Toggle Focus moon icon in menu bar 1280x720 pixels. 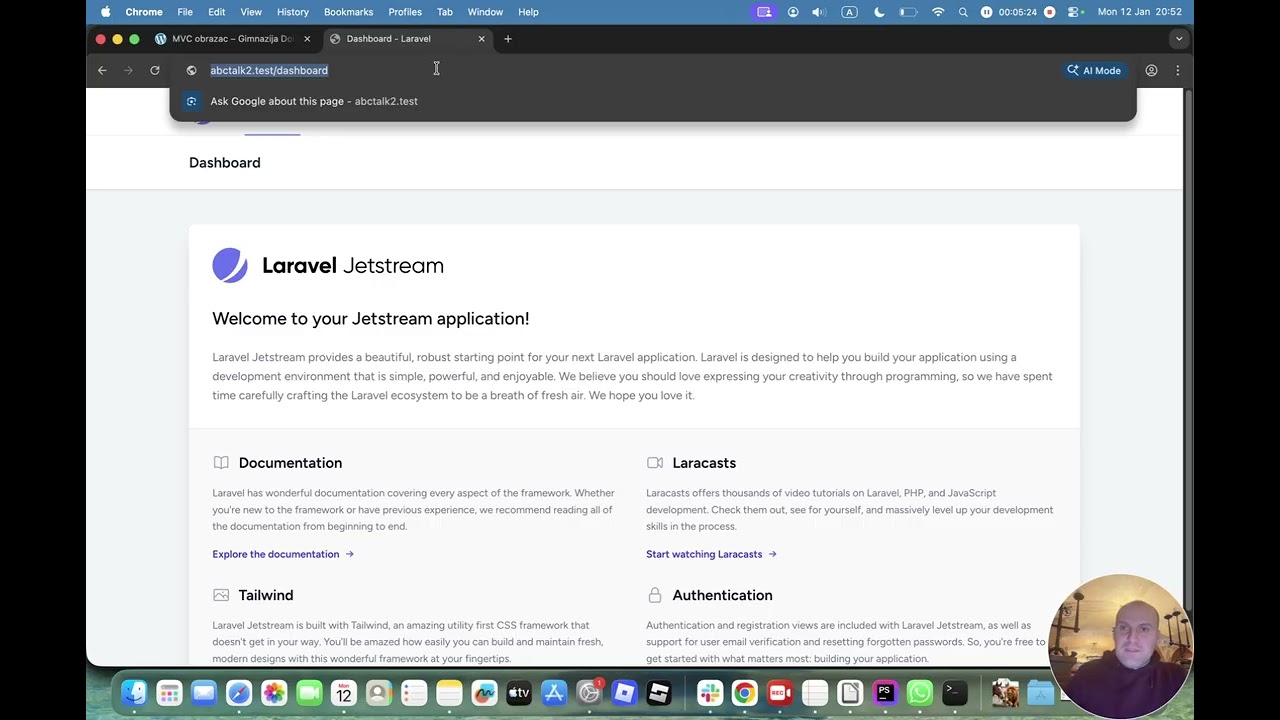(x=879, y=12)
